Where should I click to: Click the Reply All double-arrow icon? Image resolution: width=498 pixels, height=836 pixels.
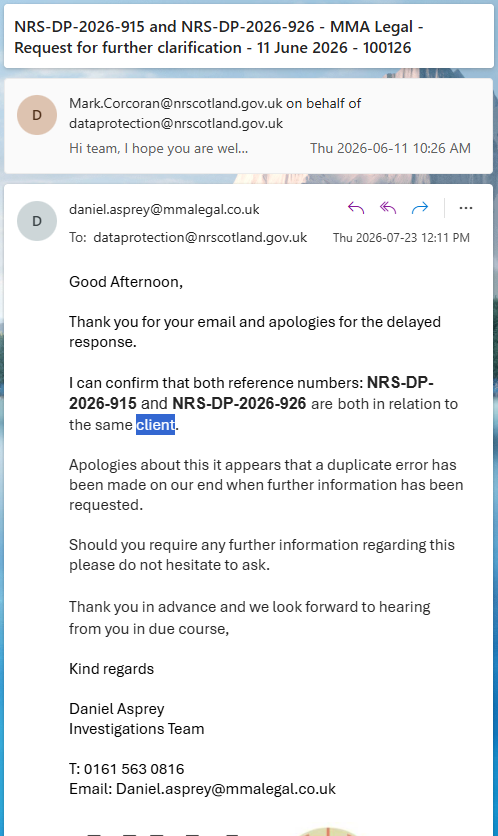tap(388, 208)
